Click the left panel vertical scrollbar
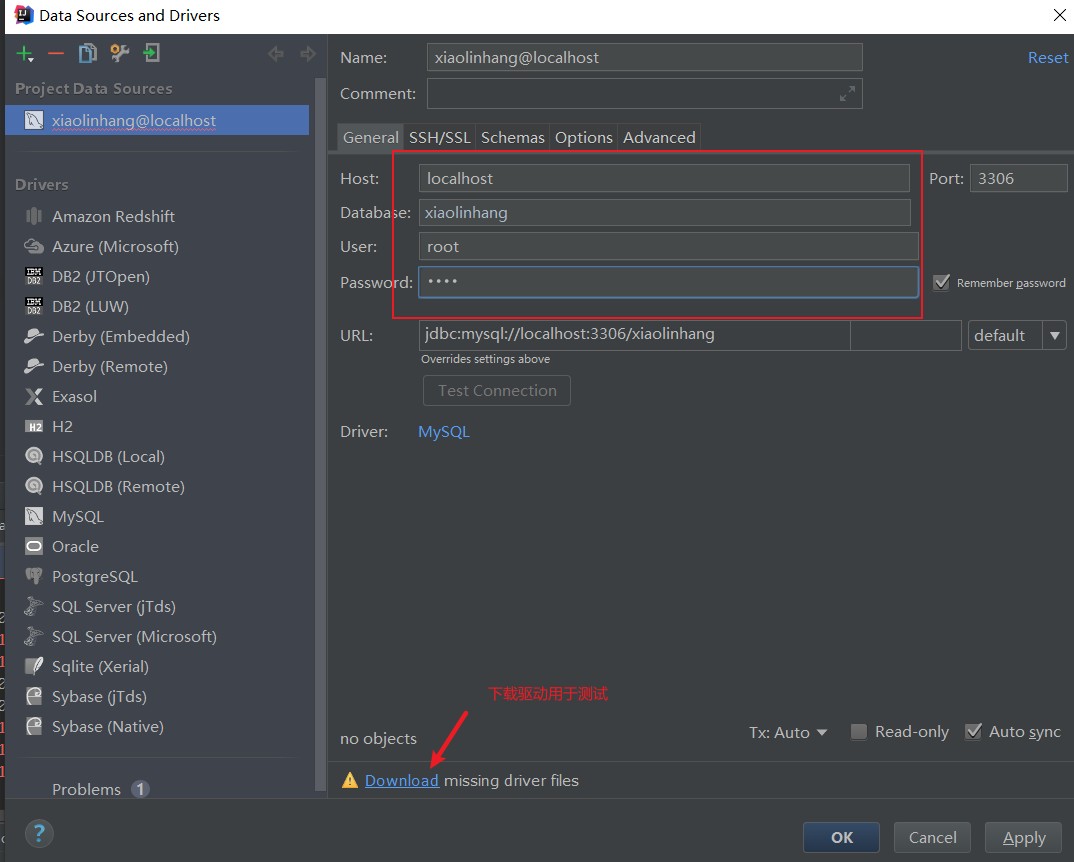The width and height of the screenshot is (1074, 862). tap(320, 435)
